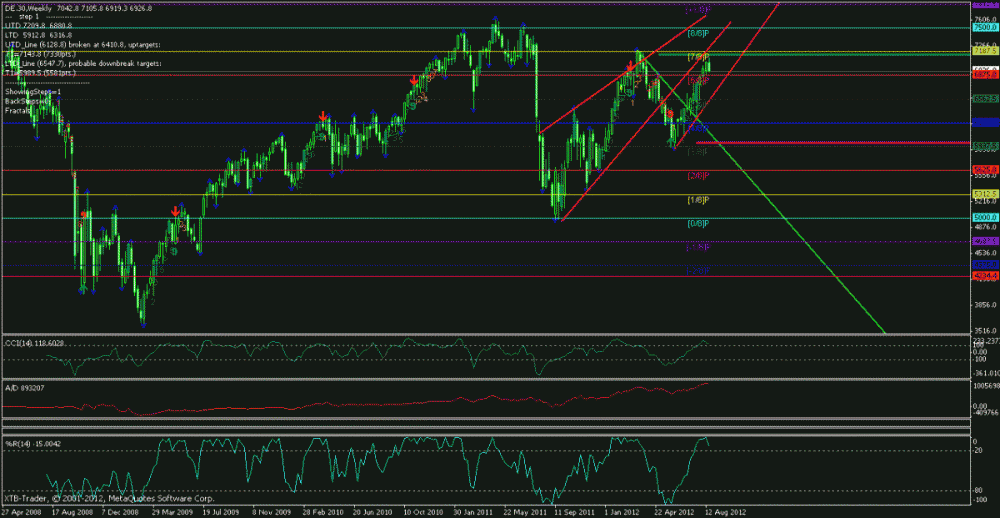Image resolution: width=1000 pixels, height=518 pixels.
Task: Click the 30 Jan 2011 date label
Action: pyautogui.click(x=471, y=511)
